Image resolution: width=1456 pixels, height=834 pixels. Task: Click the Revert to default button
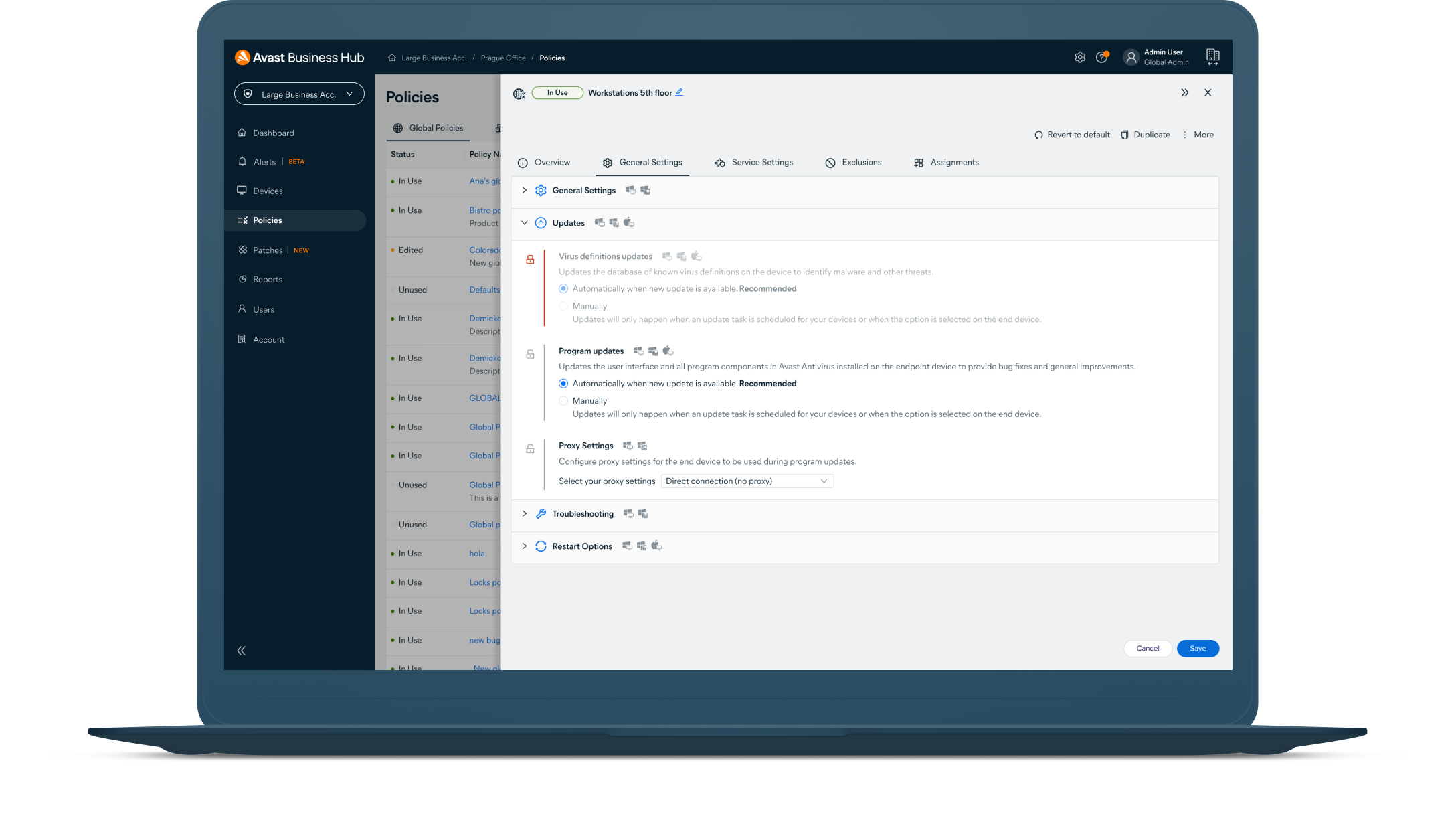click(1072, 134)
